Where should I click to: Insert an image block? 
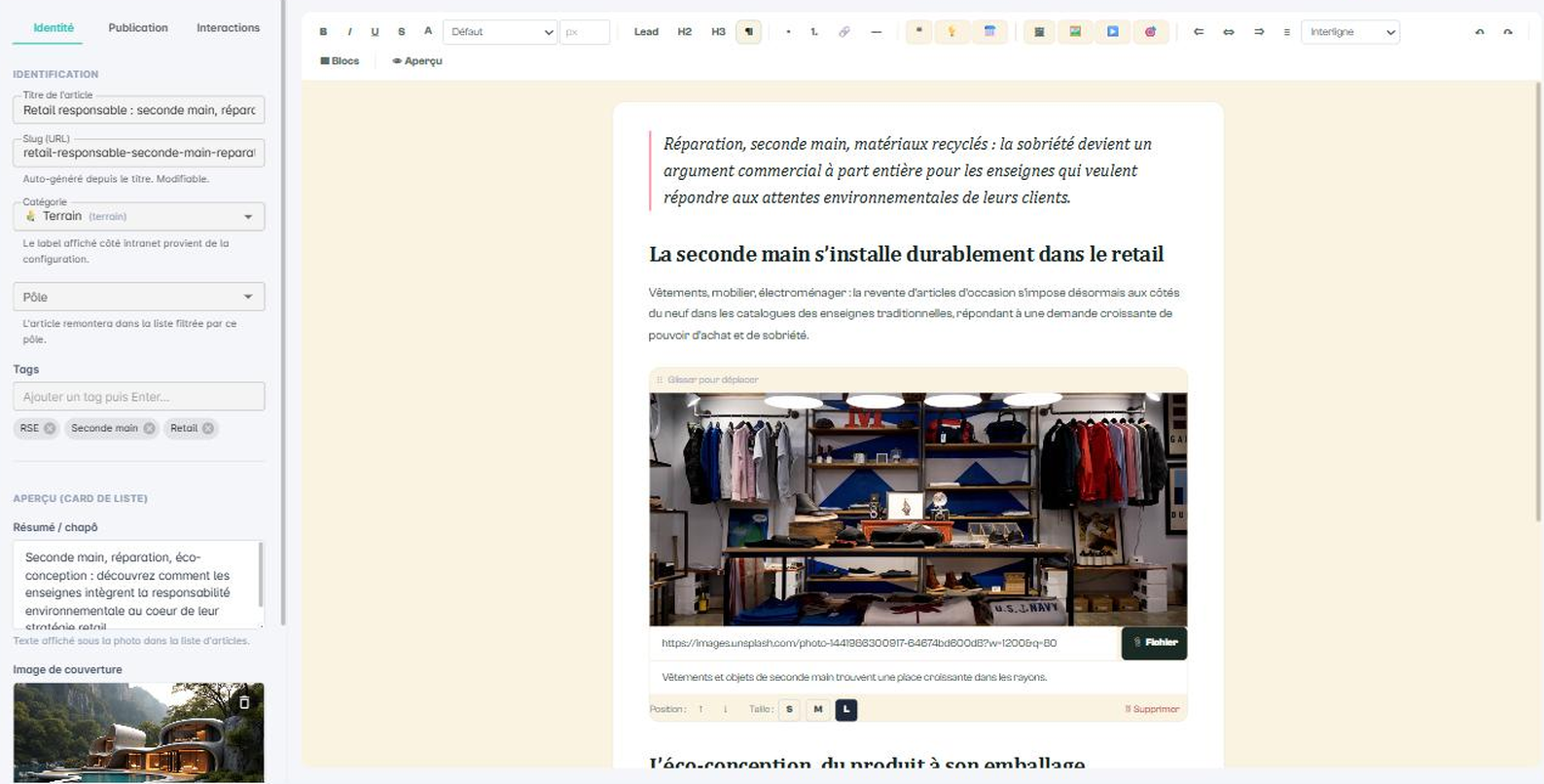pyautogui.click(x=1075, y=32)
